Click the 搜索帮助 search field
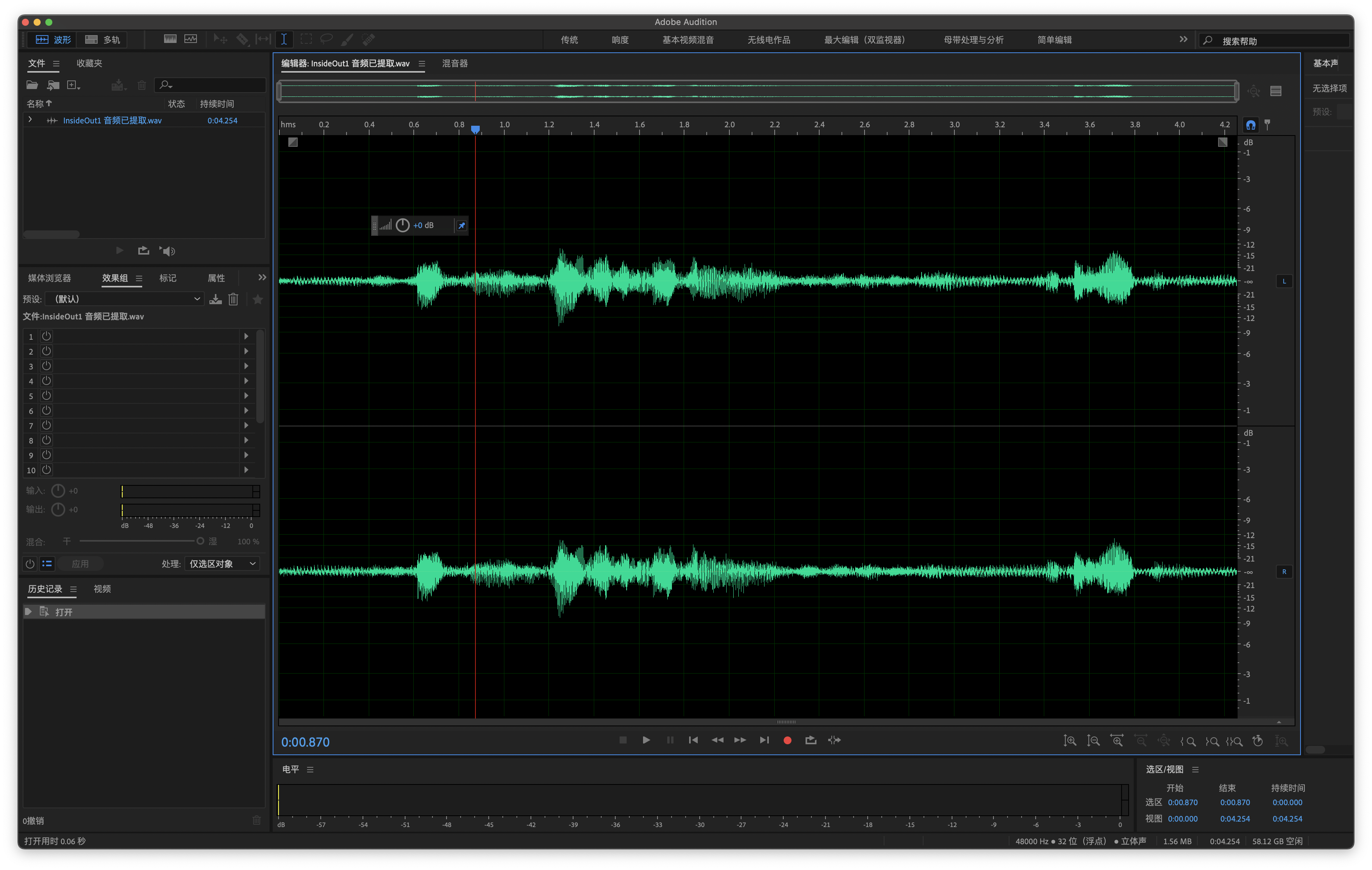 (1275, 41)
